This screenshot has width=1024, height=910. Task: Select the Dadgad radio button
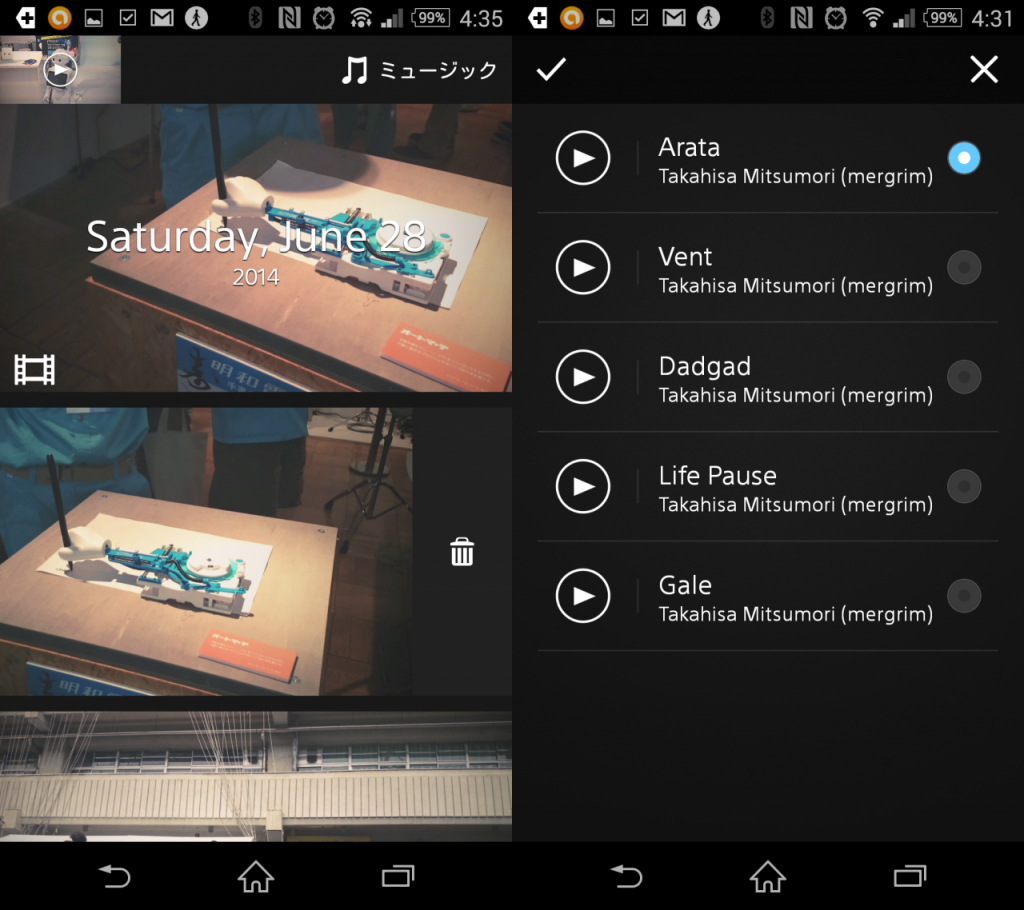pyautogui.click(x=964, y=377)
